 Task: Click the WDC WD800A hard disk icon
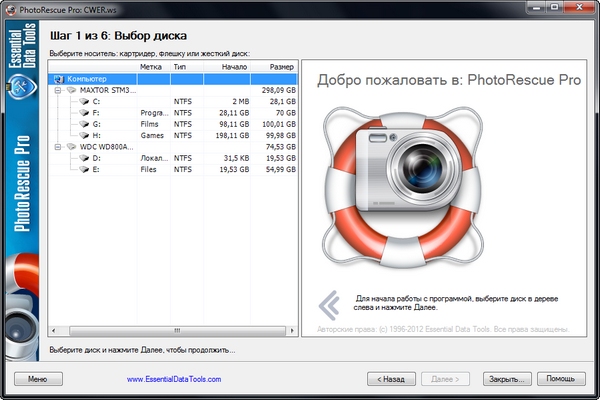[71, 146]
